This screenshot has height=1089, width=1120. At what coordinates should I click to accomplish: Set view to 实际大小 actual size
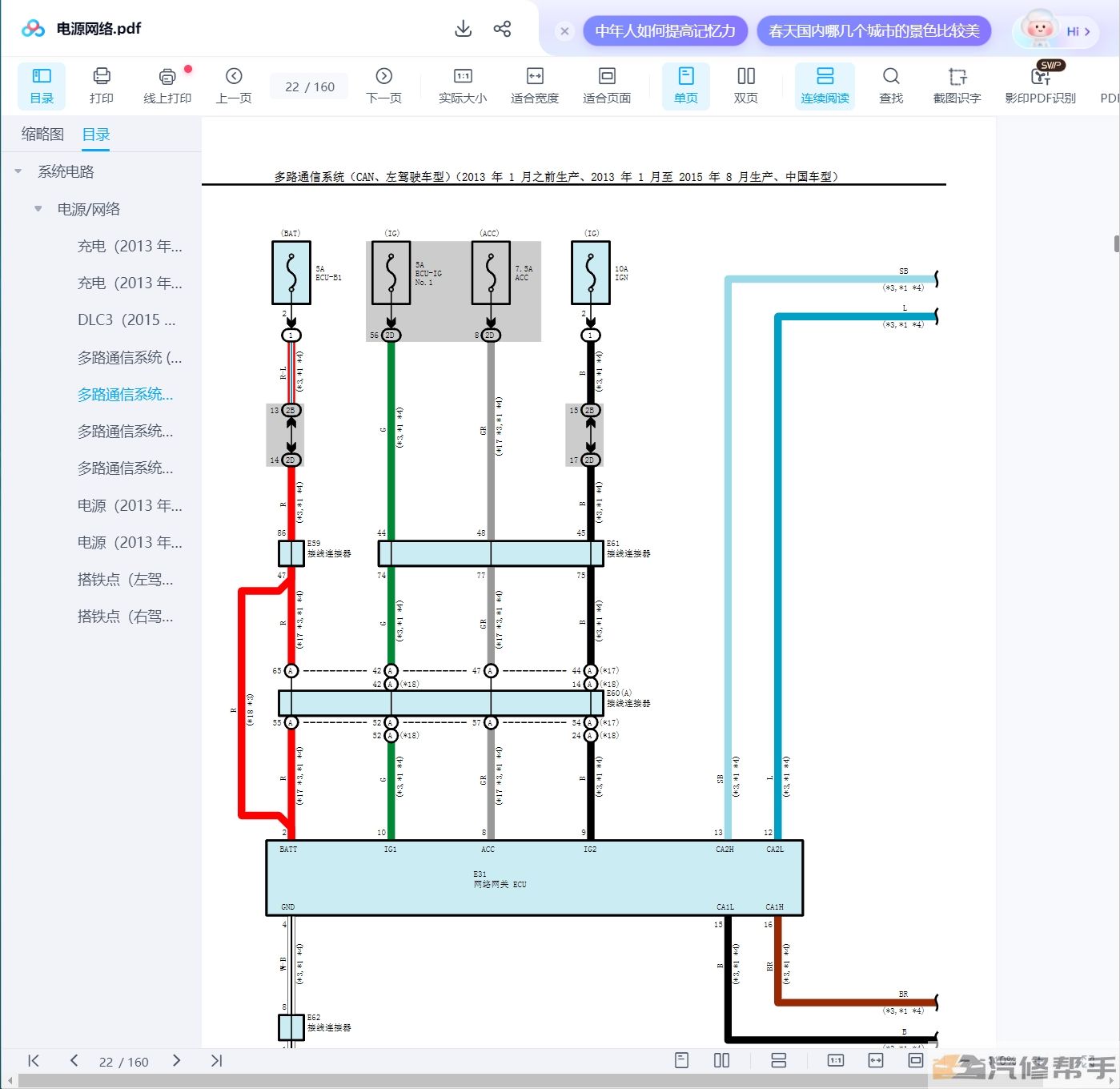[x=463, y=86]
